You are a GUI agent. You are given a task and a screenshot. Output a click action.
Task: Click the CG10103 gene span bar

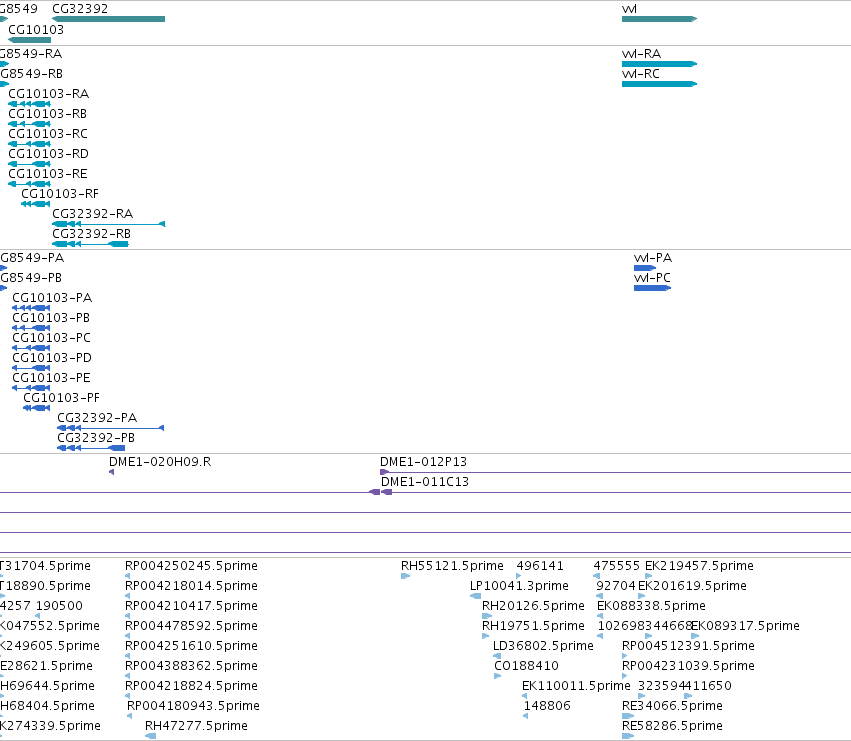30,40
